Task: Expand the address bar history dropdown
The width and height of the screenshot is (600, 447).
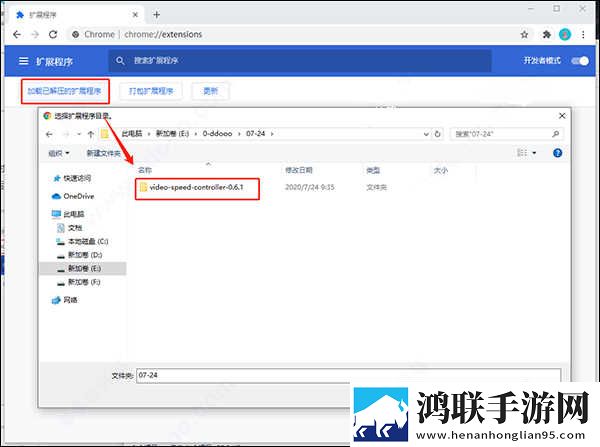Action: [426, 134]
